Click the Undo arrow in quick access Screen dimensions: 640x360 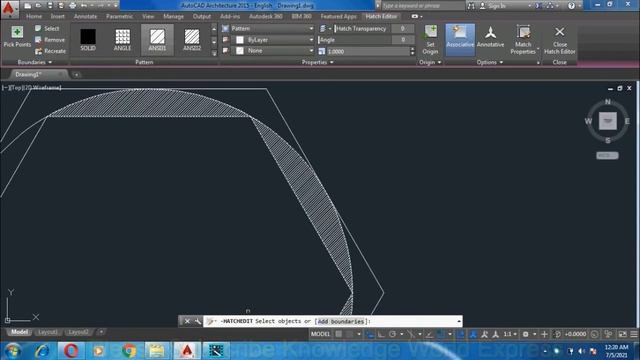(84, 6)
